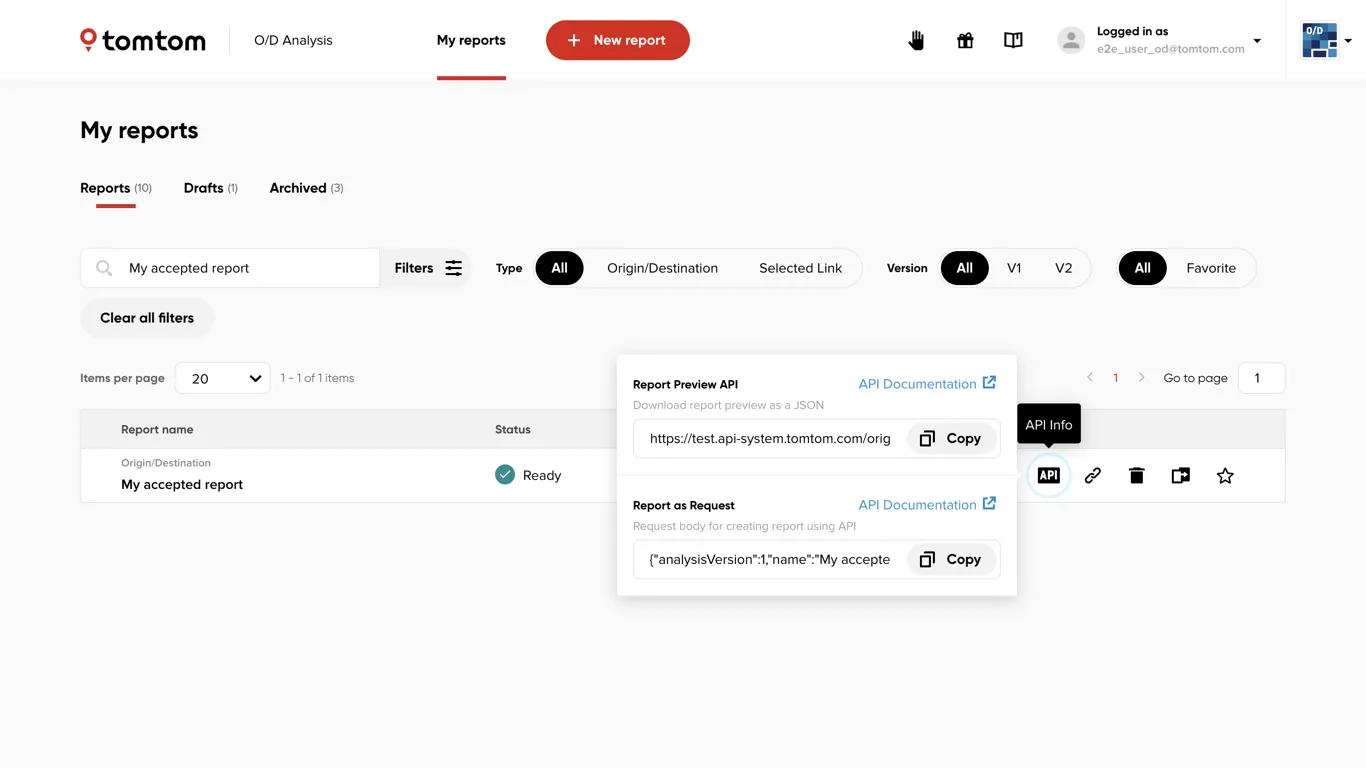Select Version All filter
1366x768 pixels.
[x=964, y=268]
